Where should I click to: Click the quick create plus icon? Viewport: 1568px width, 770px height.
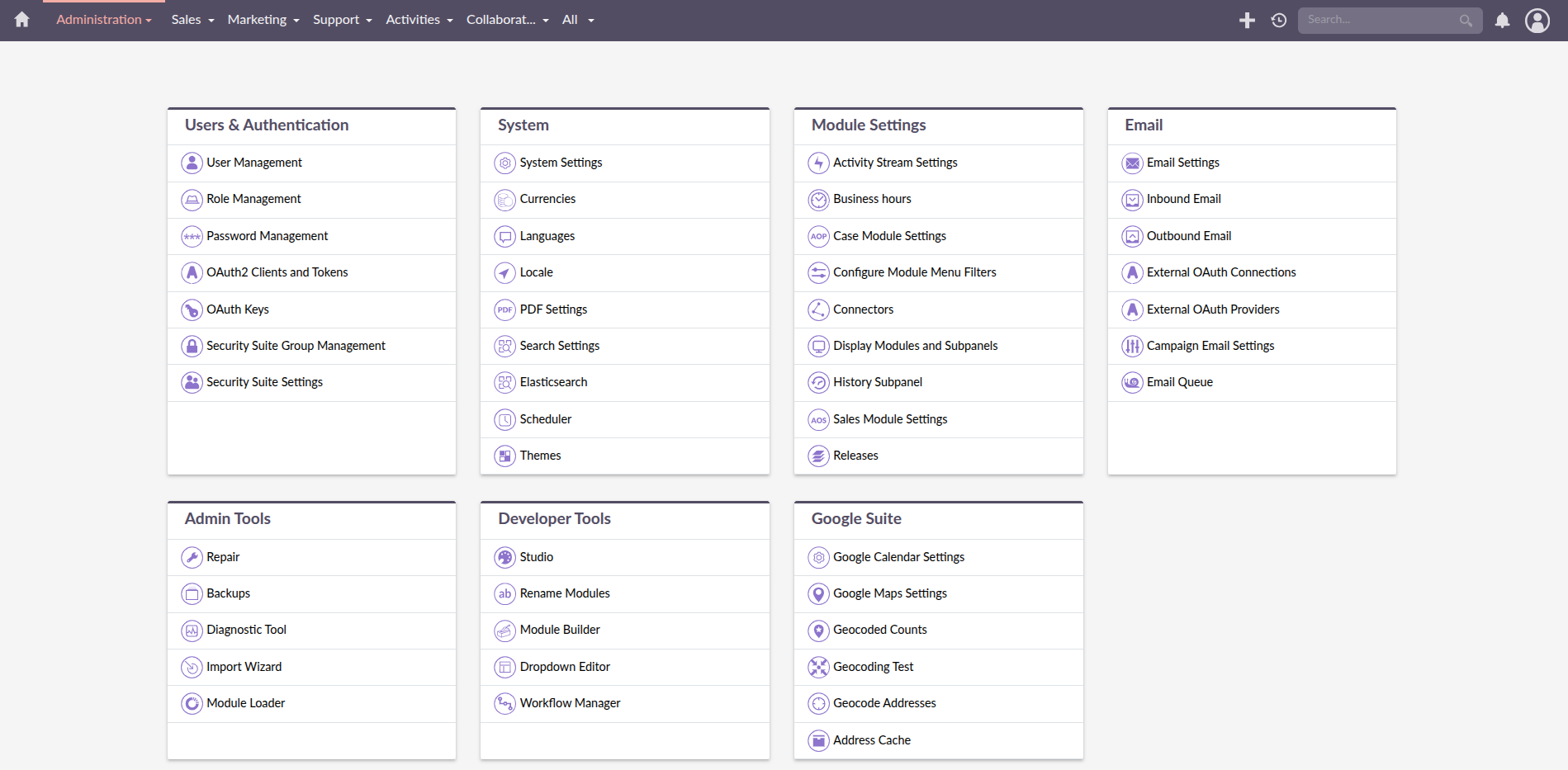[x=1247, y=20]
